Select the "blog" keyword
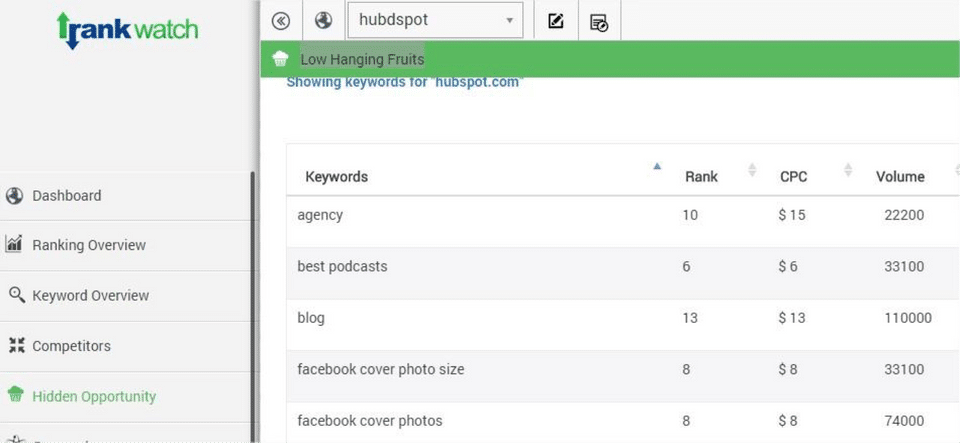960x443 pixels. click(311, 318)
